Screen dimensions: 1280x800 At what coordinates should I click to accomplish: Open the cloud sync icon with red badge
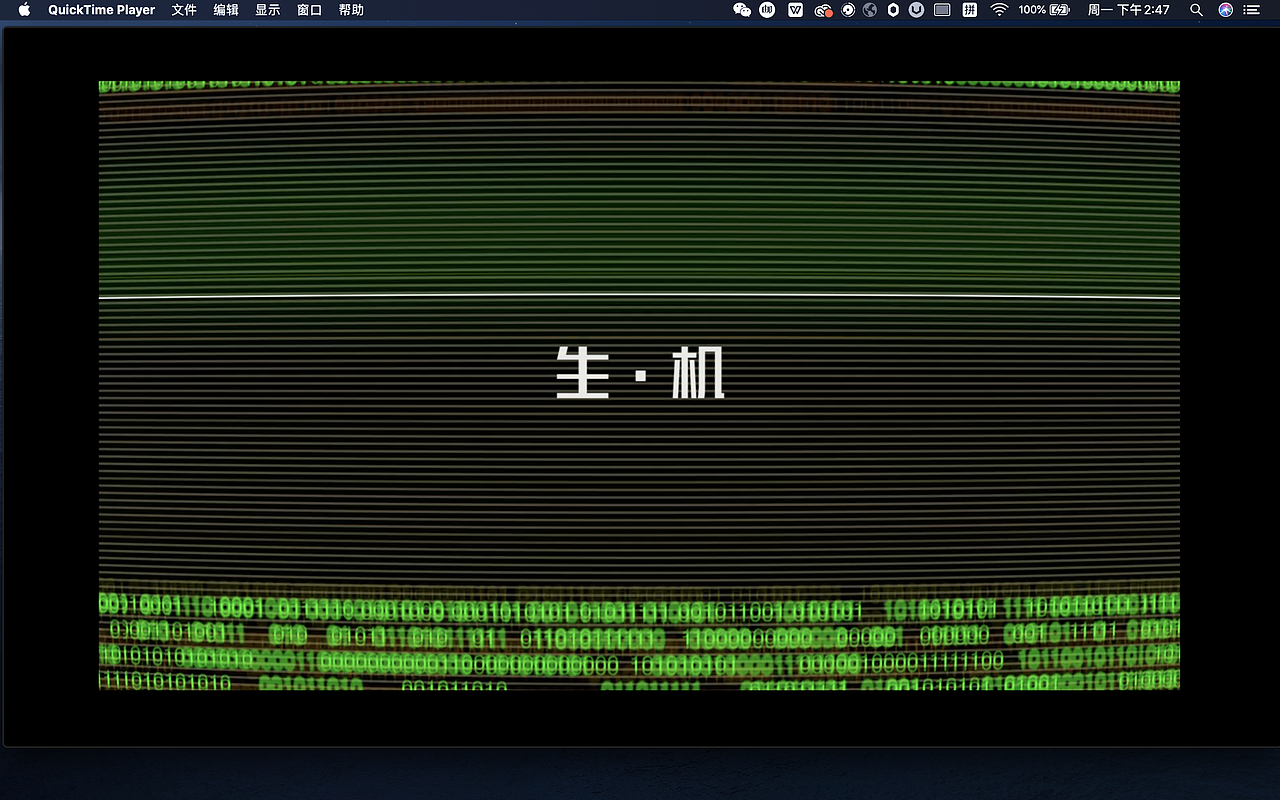point(822,10)
